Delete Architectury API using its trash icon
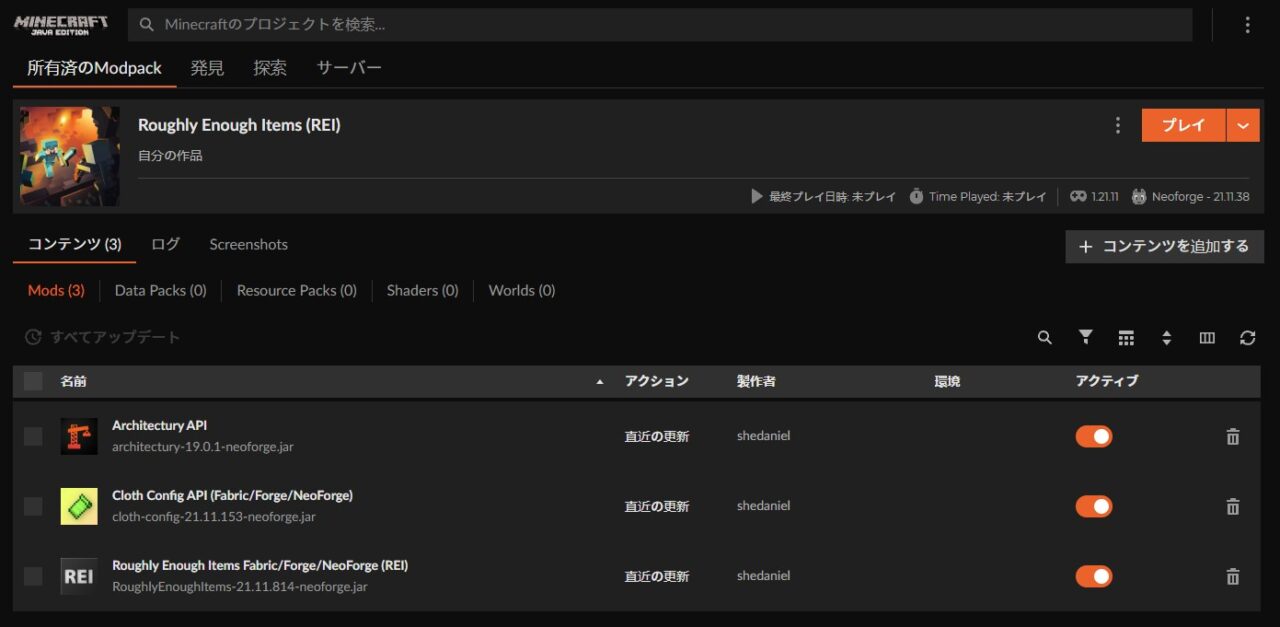This screenshot has width=1280, height=627. [1233, 436]
